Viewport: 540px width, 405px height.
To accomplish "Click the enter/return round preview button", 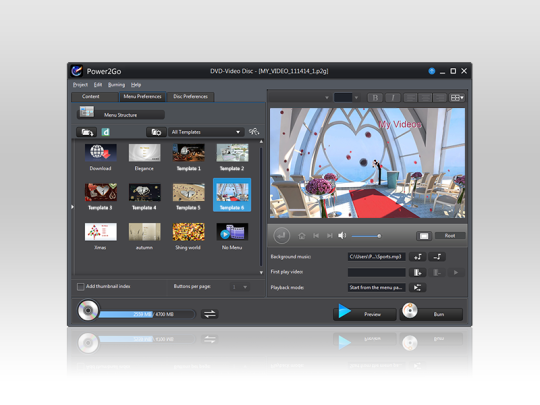I will pos(281,236).
